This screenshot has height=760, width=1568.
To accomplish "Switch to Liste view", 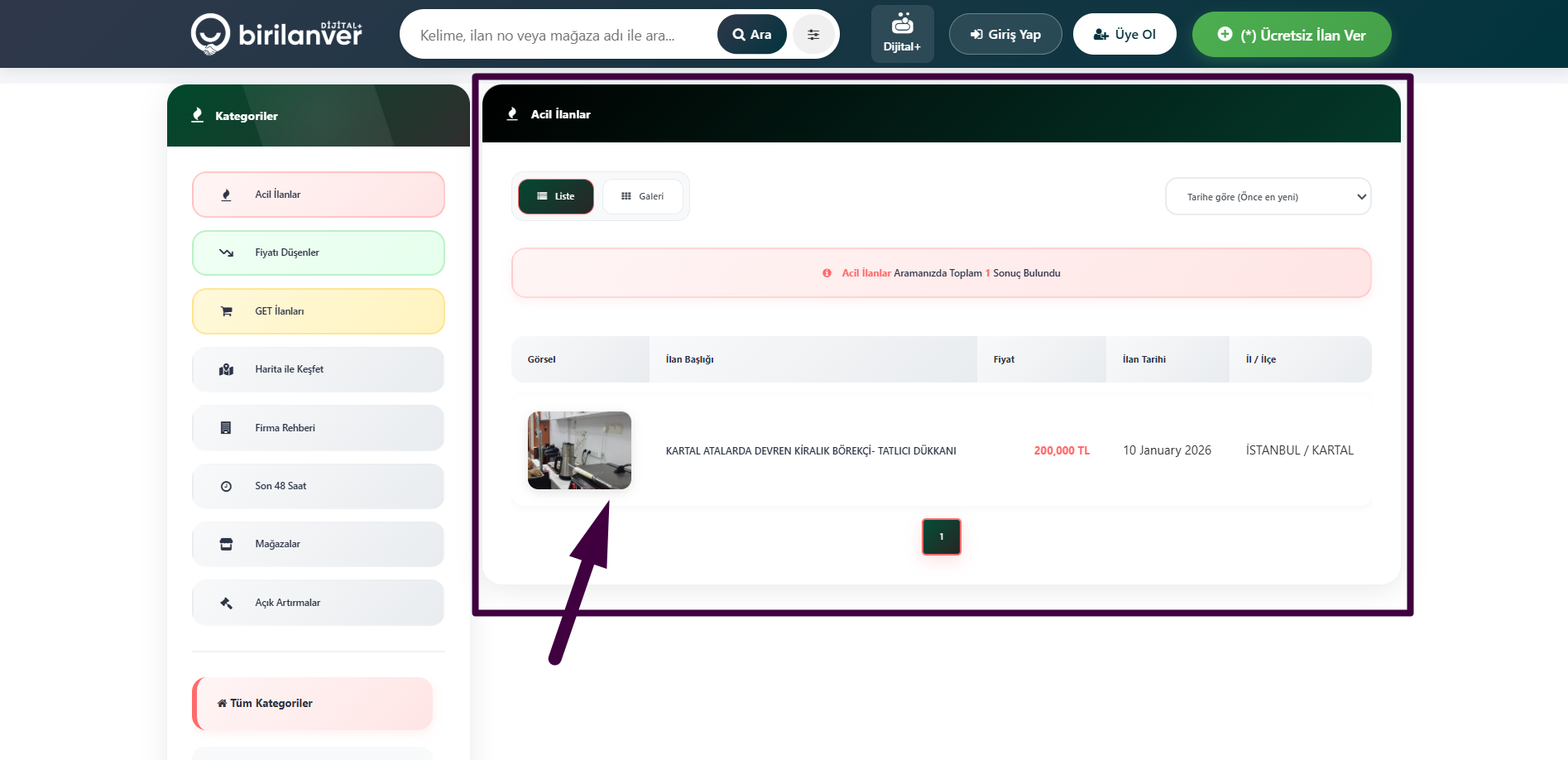I will 556,197.
